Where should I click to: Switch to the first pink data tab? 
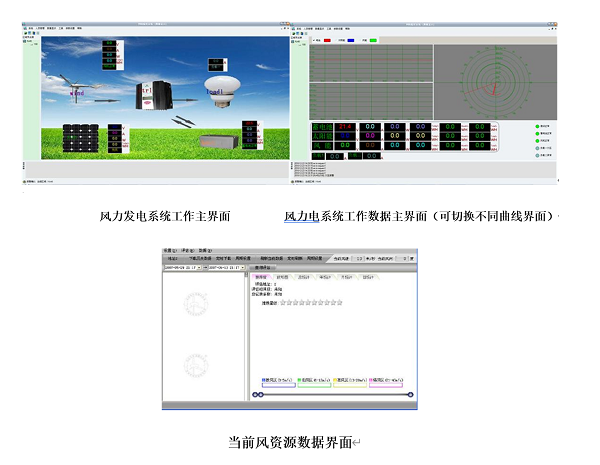tap(262, 277)
